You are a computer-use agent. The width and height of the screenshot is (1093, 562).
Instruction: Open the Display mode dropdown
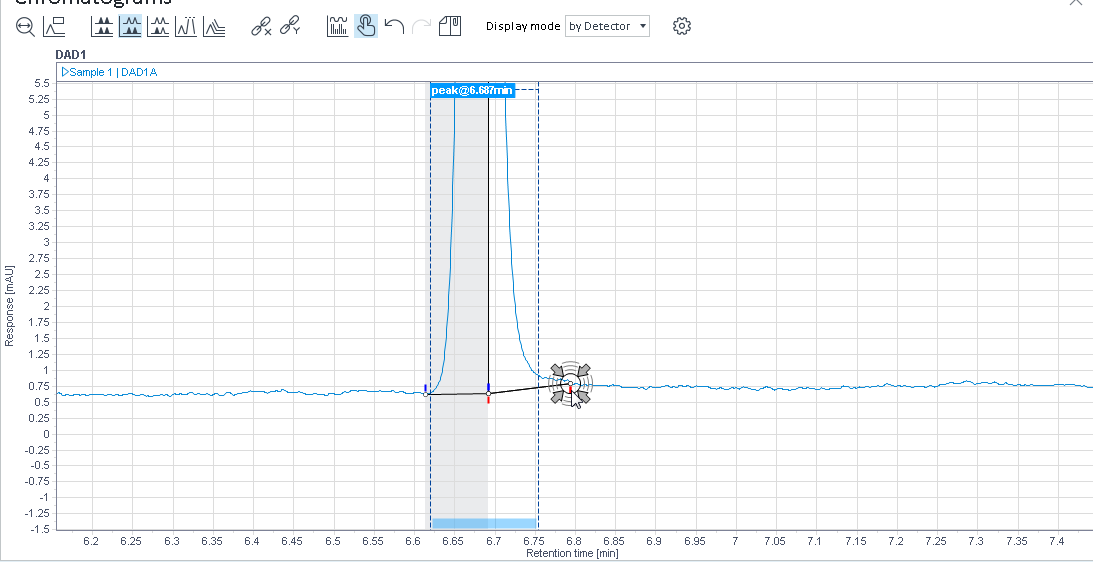(607, 26)
